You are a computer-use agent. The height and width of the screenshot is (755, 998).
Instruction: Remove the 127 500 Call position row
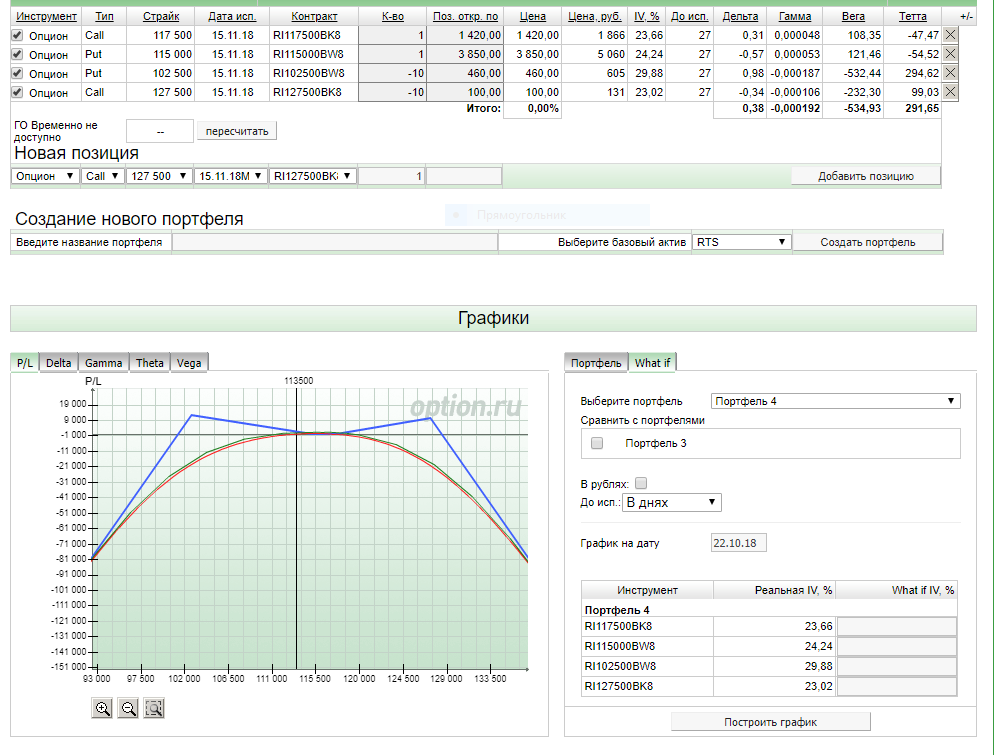click(x=950, y=92)
